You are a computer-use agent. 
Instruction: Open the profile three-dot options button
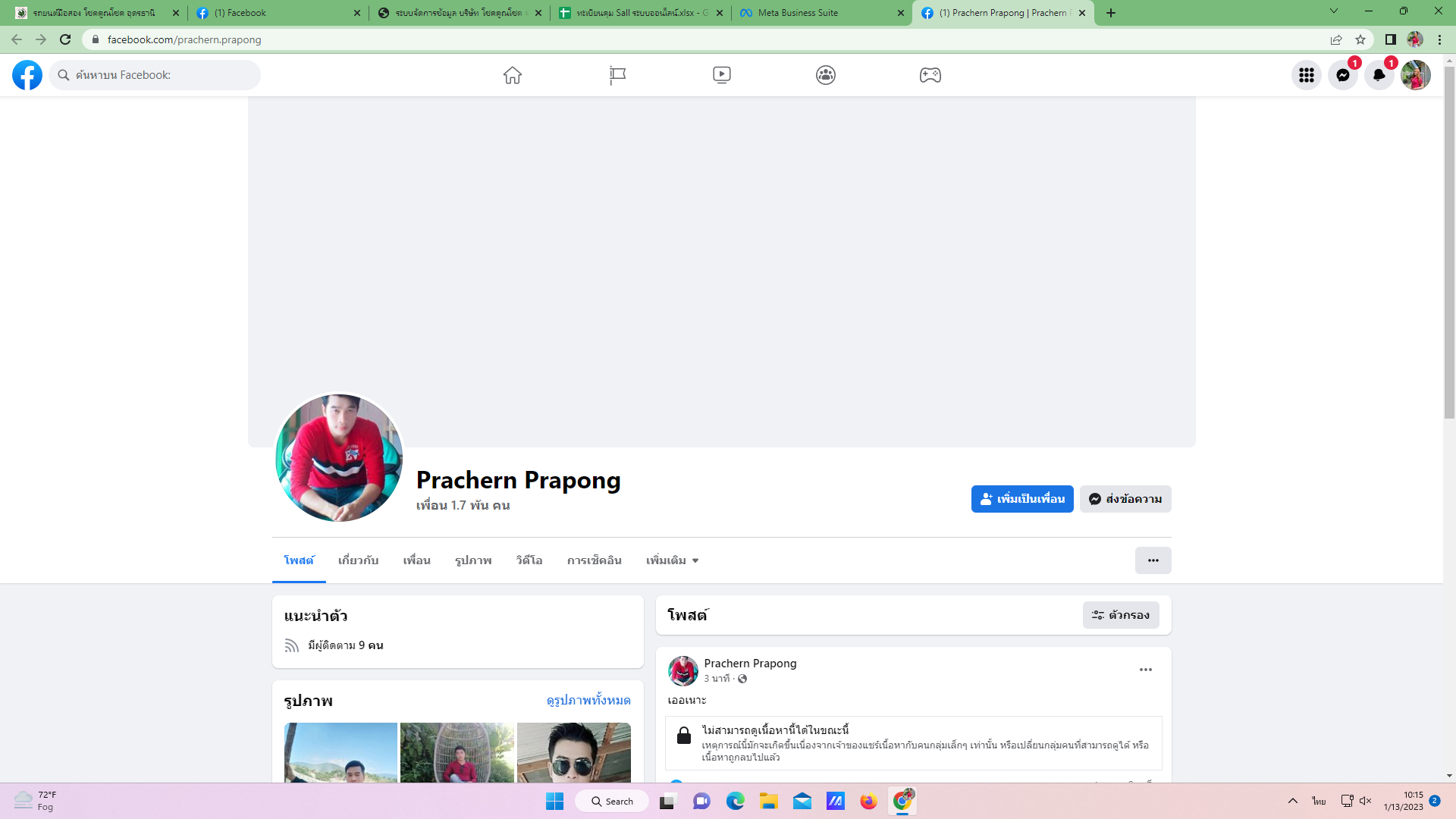coord(1153,560)
